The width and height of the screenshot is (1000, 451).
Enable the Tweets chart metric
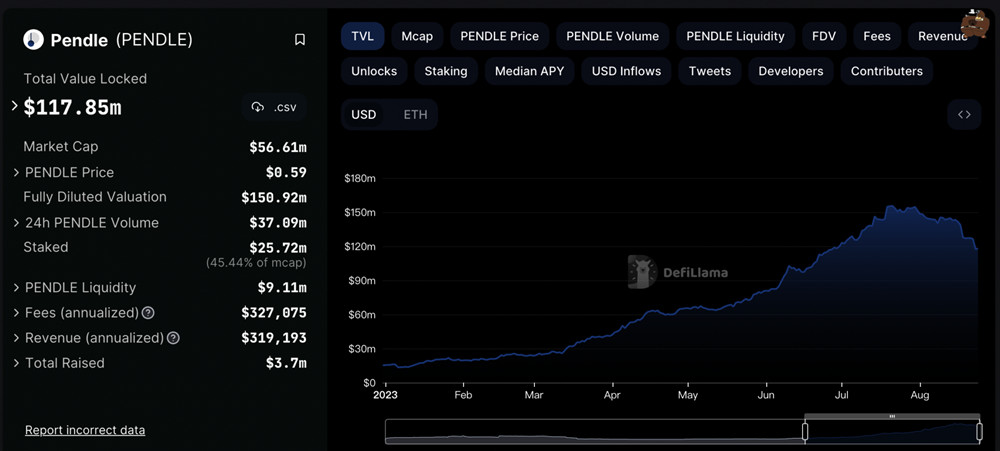tap(710, 71)
